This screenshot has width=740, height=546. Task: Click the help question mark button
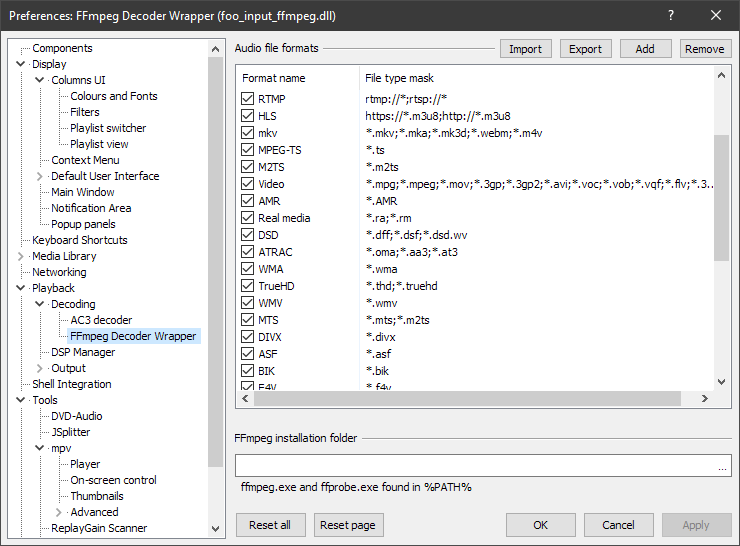[x=670, y=15]
